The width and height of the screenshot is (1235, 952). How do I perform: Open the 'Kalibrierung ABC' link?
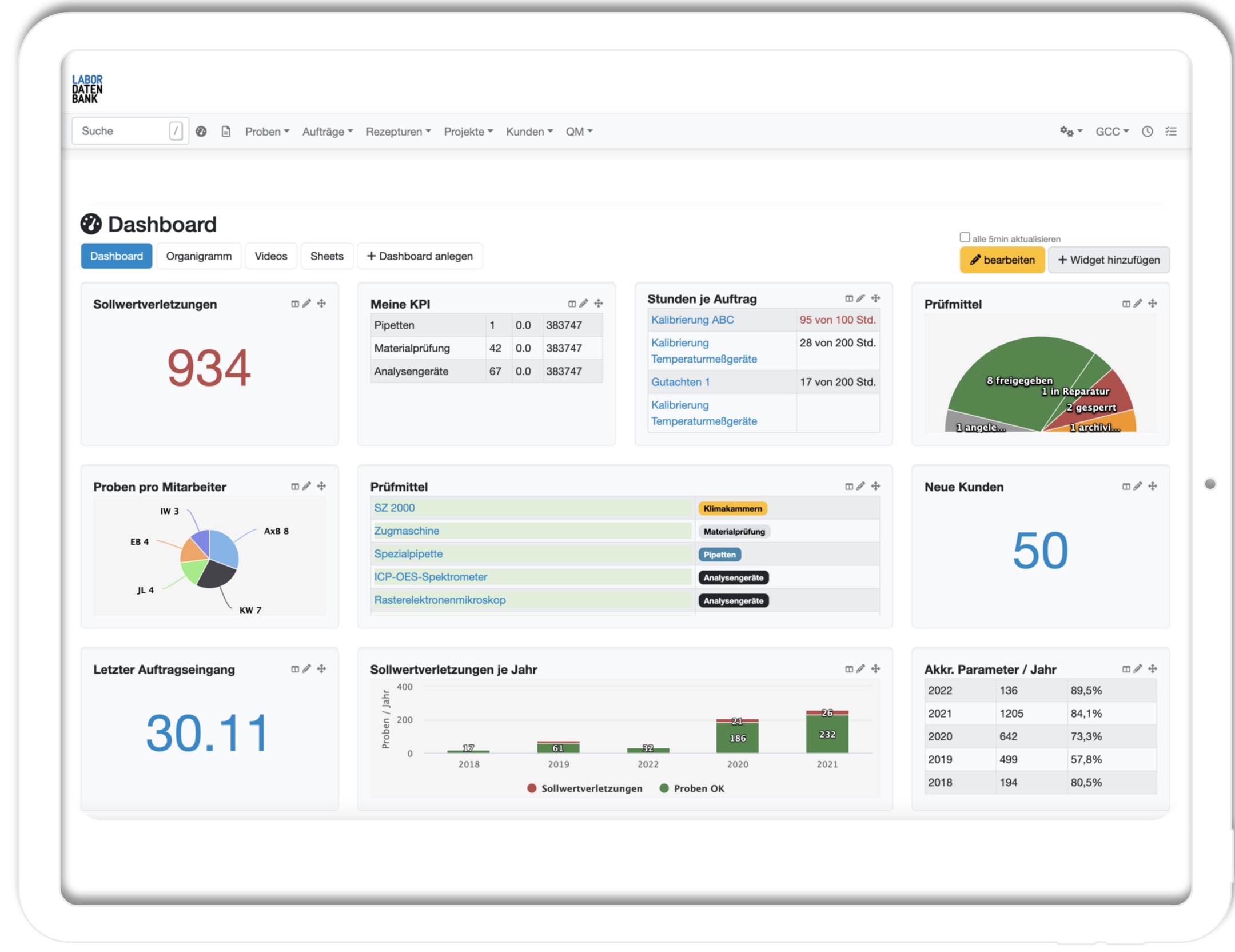[692, 320]
